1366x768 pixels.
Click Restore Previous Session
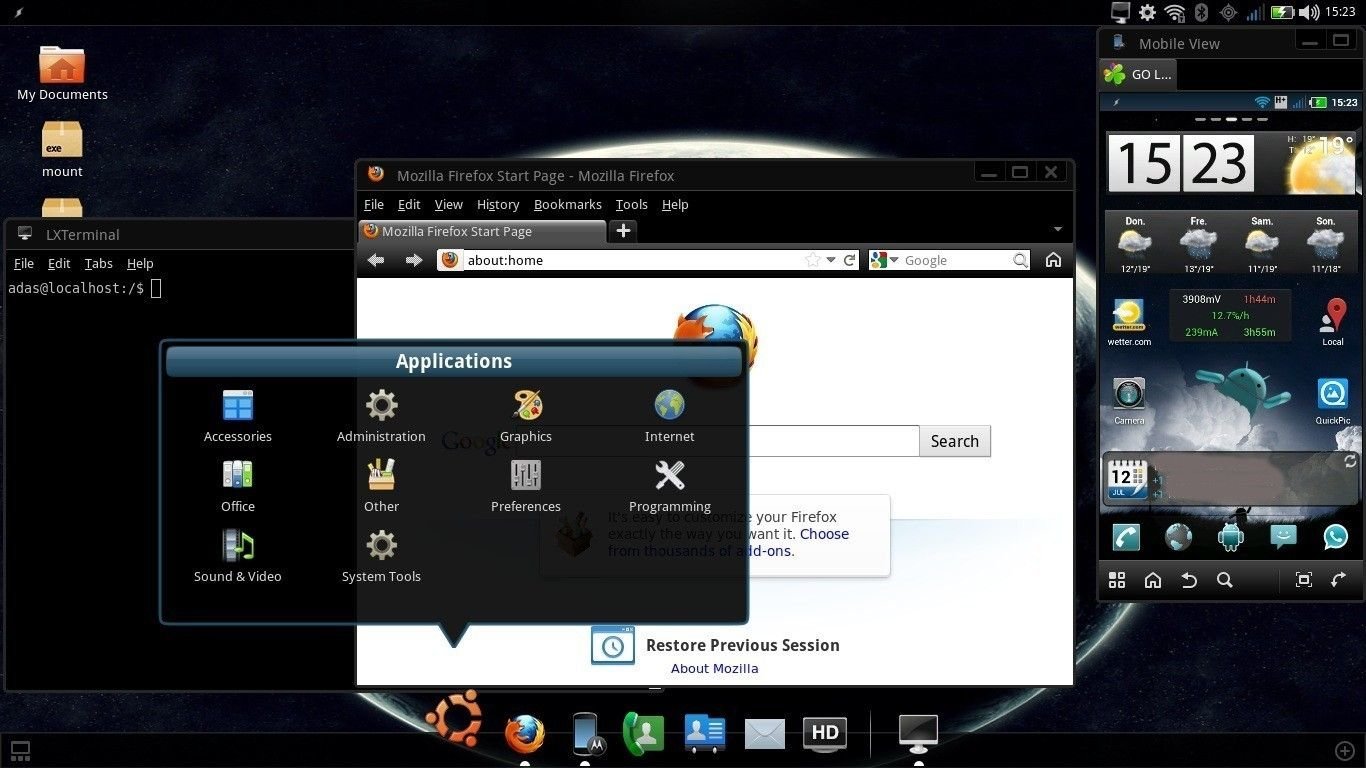715,645
